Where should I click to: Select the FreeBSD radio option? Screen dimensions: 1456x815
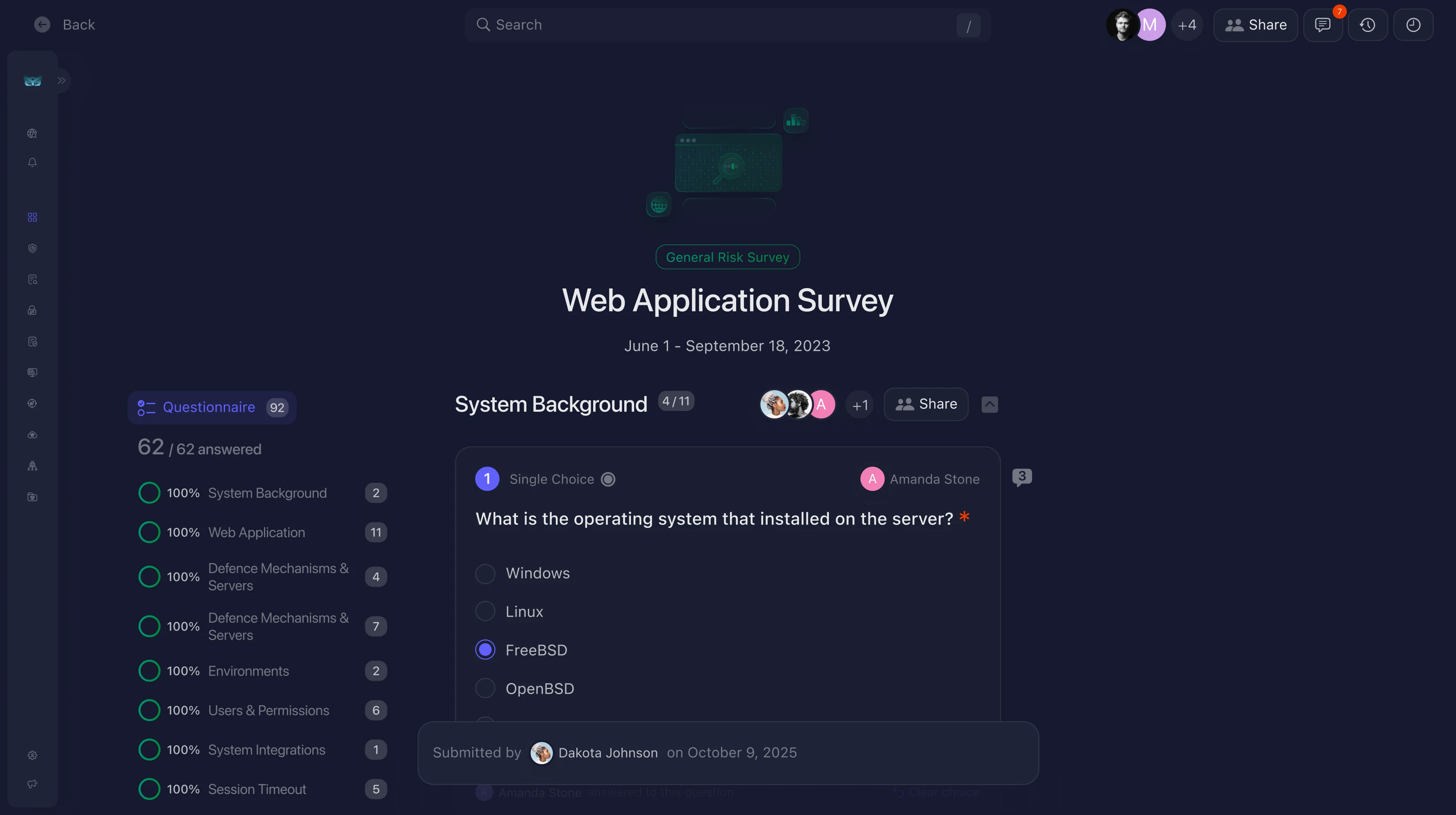[485, 650]
